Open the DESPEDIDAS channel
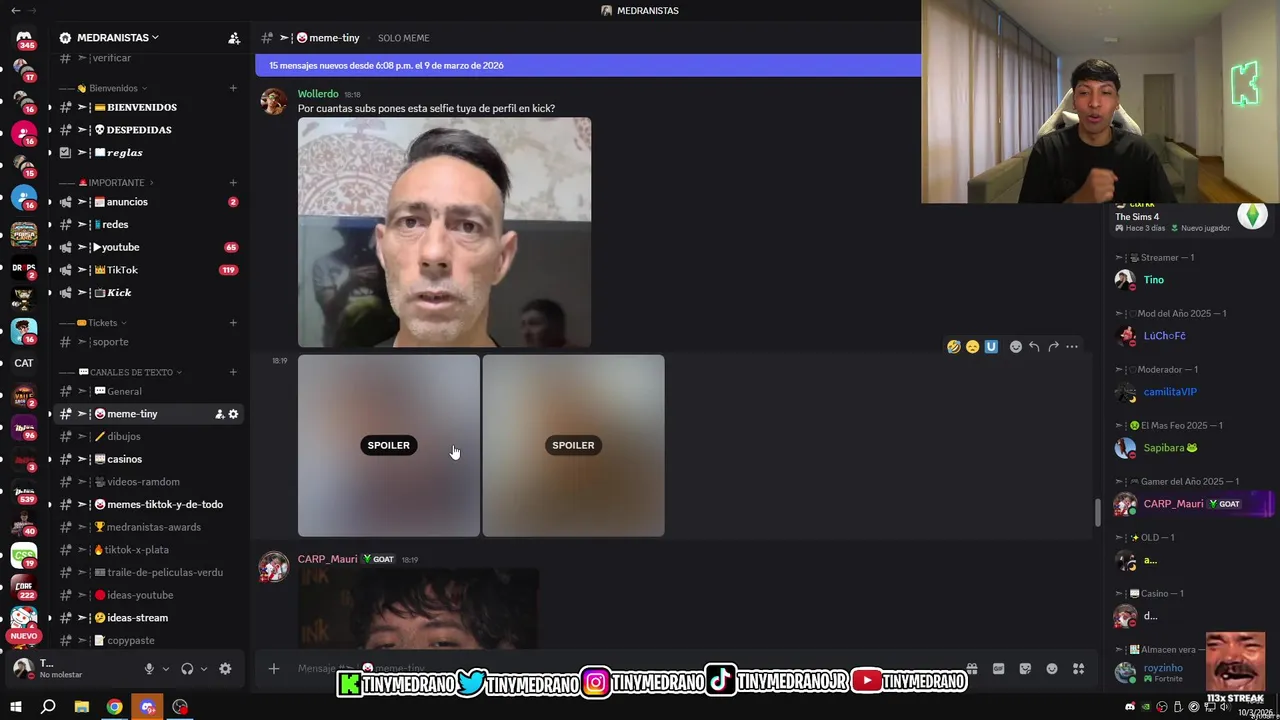The width and height of the screenshot is (1280, 720). tap(148, 130)
